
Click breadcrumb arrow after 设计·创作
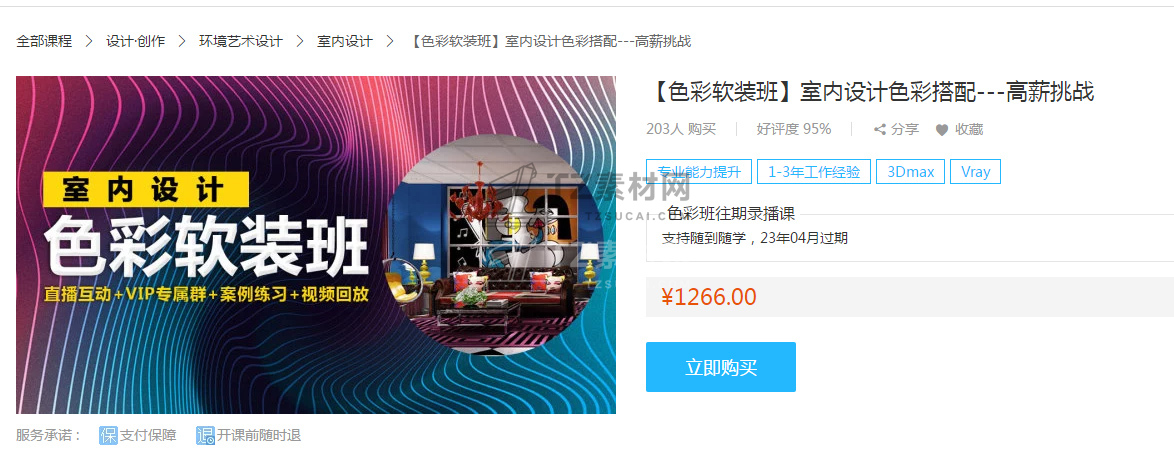coord(182,41)
